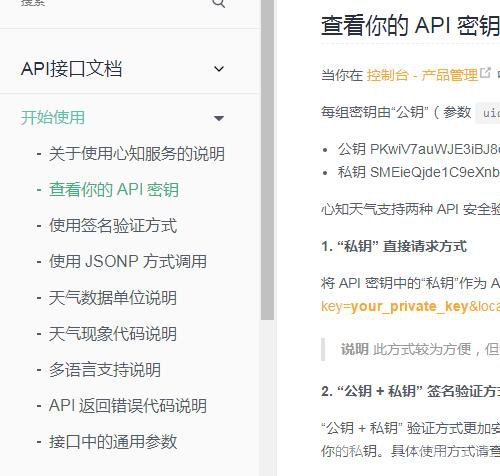Click the sidebar vertical scrollbar thumb

[267, 160]
